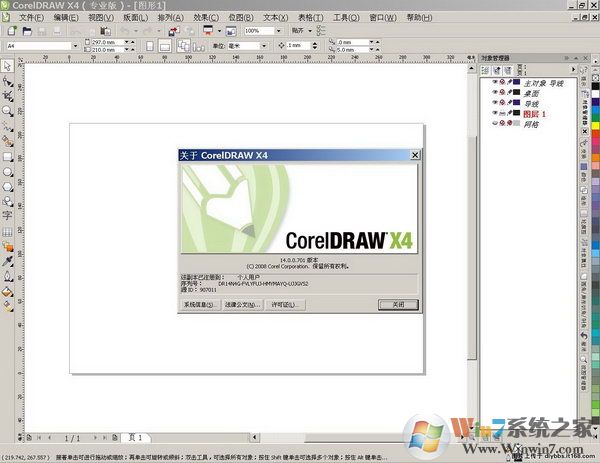Screen dimensions: 600x463
Task: Open the 效果(C) menu
Action: pyautogui.click(x=205, y=17)
